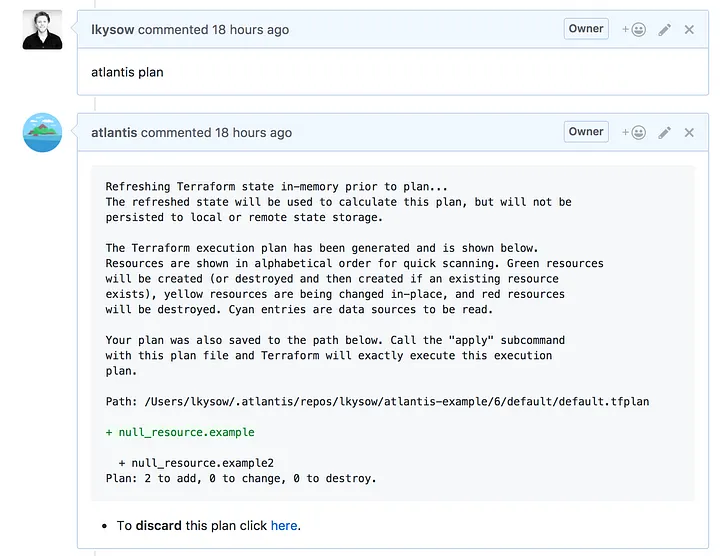This screenshot has width=720, height=556.
Task: Click the lkysow username link
Action: click(112, 30)
